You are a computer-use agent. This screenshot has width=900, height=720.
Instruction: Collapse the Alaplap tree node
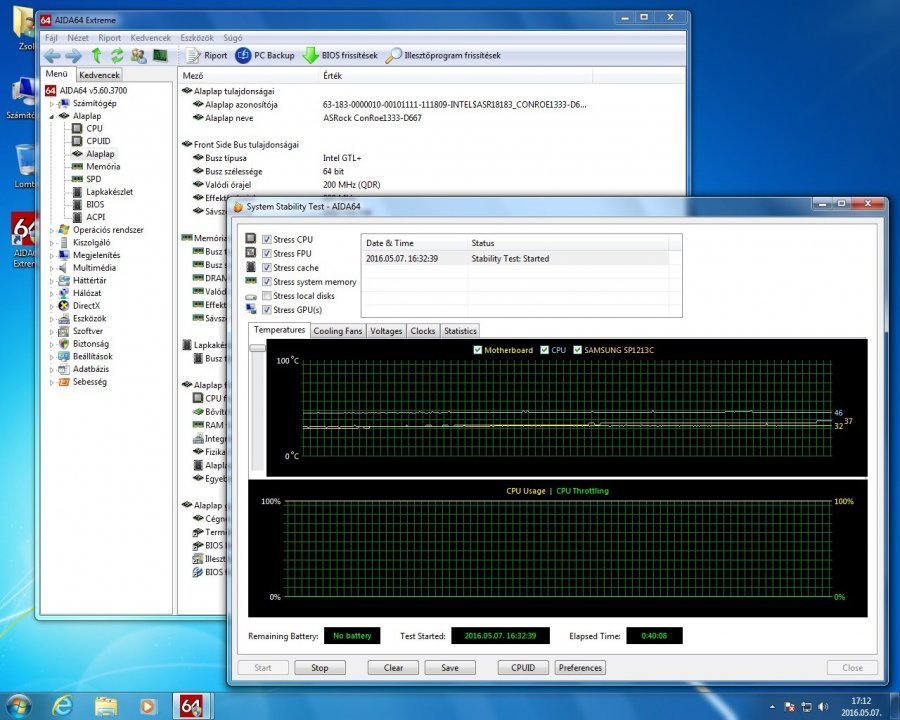(52, 117)
